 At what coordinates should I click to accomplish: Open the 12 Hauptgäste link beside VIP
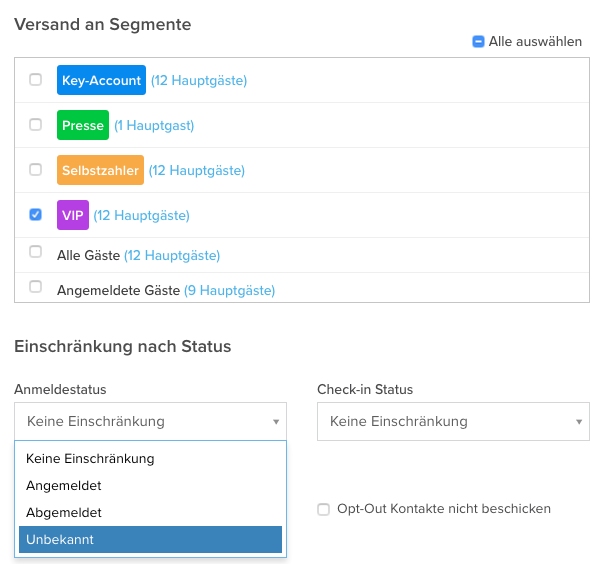point(142,215)
